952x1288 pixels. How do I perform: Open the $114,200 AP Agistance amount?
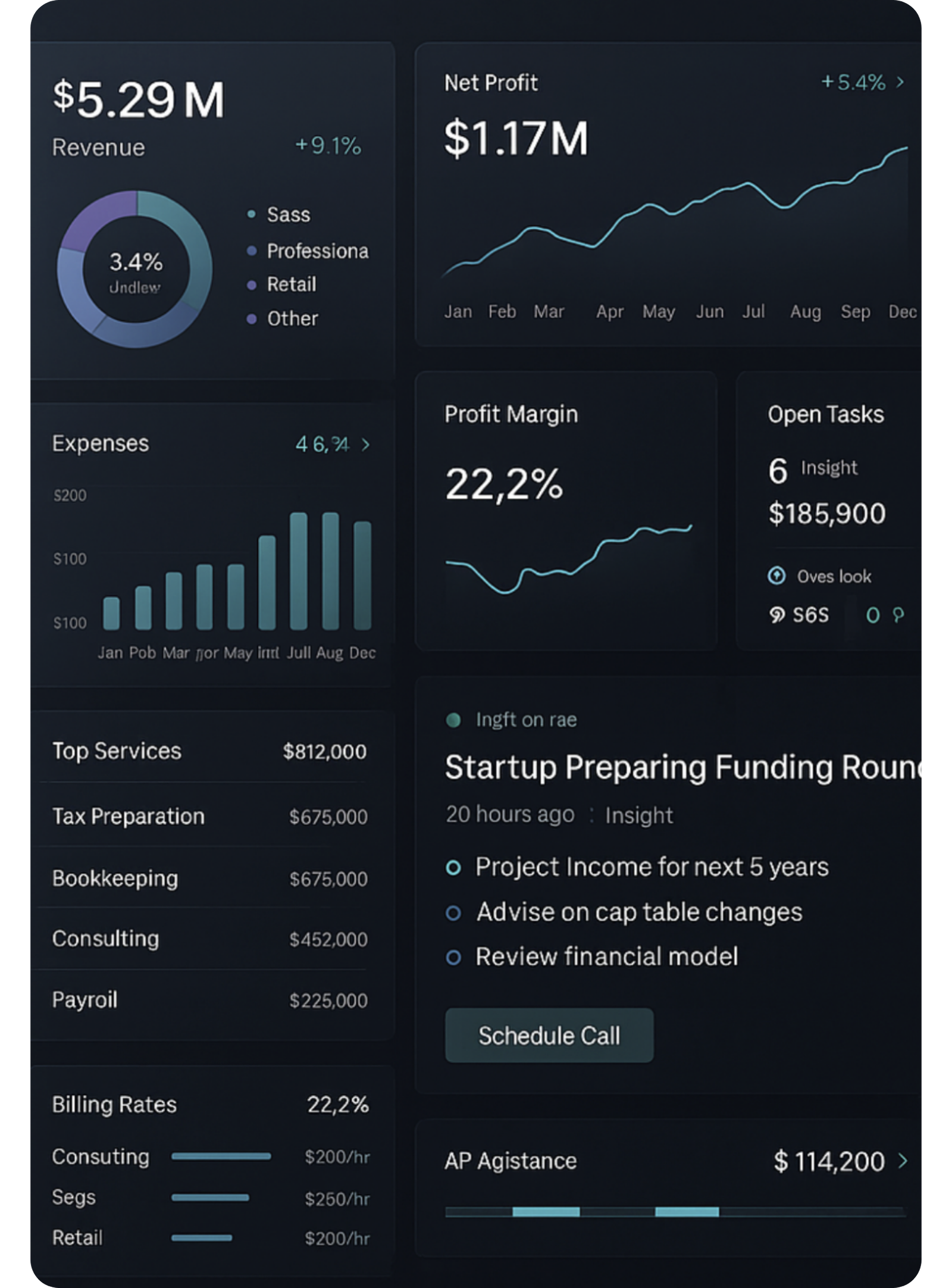click(x=828, y=1161)
